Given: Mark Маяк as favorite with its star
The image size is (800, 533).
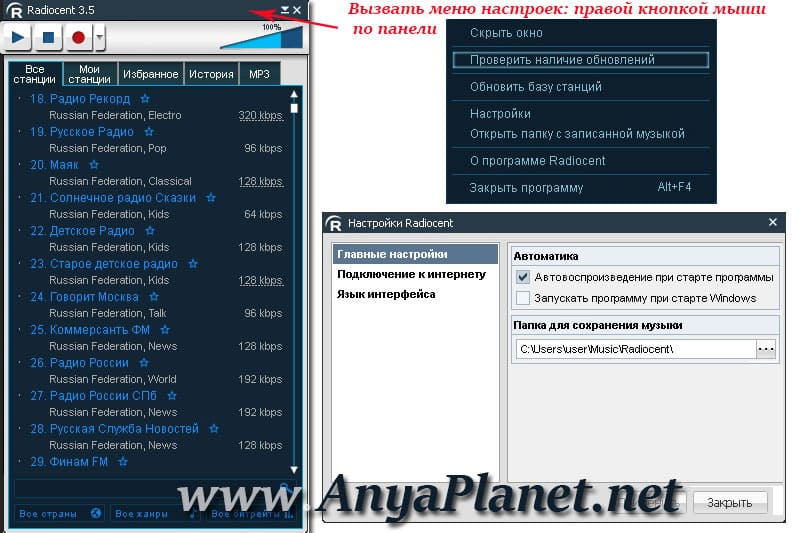Looking at the screenshot, I should [x=94, y=165].
